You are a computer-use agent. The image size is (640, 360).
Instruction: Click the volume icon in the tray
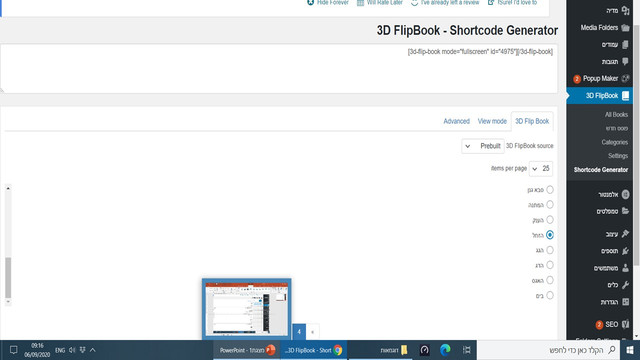tap(72, 350)
